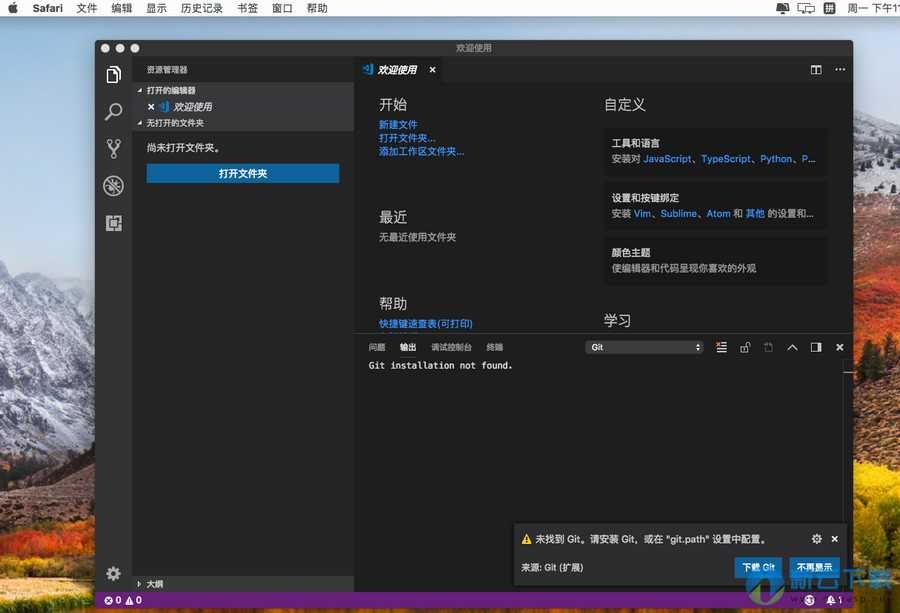The width and height of the screenshot is (900, 613).
Task: Toggle the output scroll lock
Action: point(745,347)
